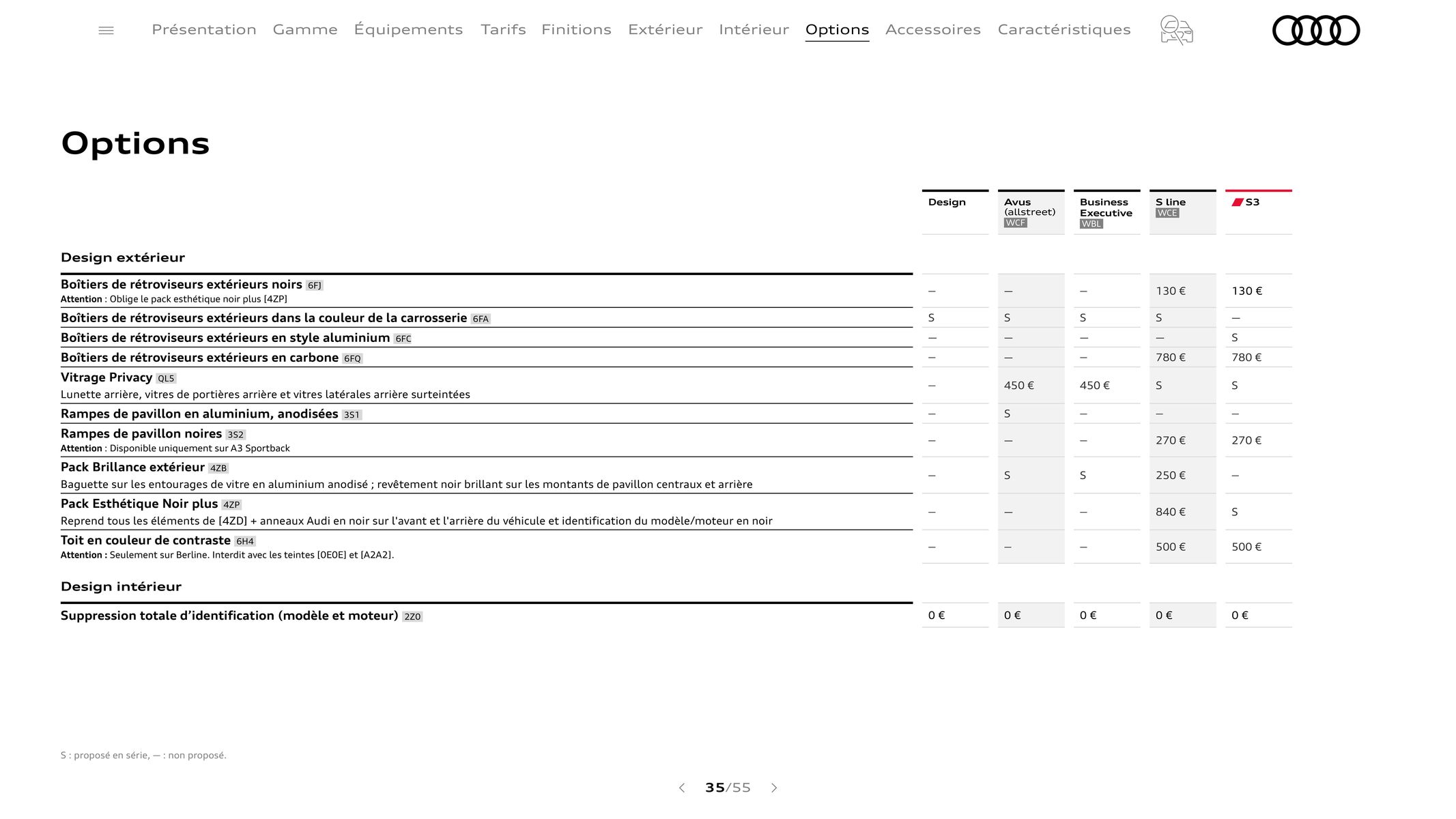
Task: Click the 35/55 page indicator
Action: pos(728,788)
